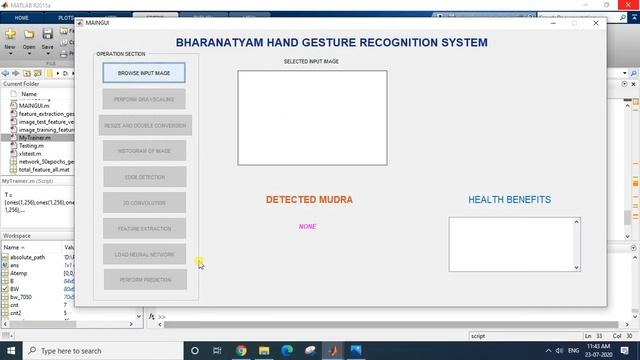Image resolution: width=640 pixels, height=360 pixels.
Task: Click the EDGE DETECTION button
Action: click(x=145, y=177)
